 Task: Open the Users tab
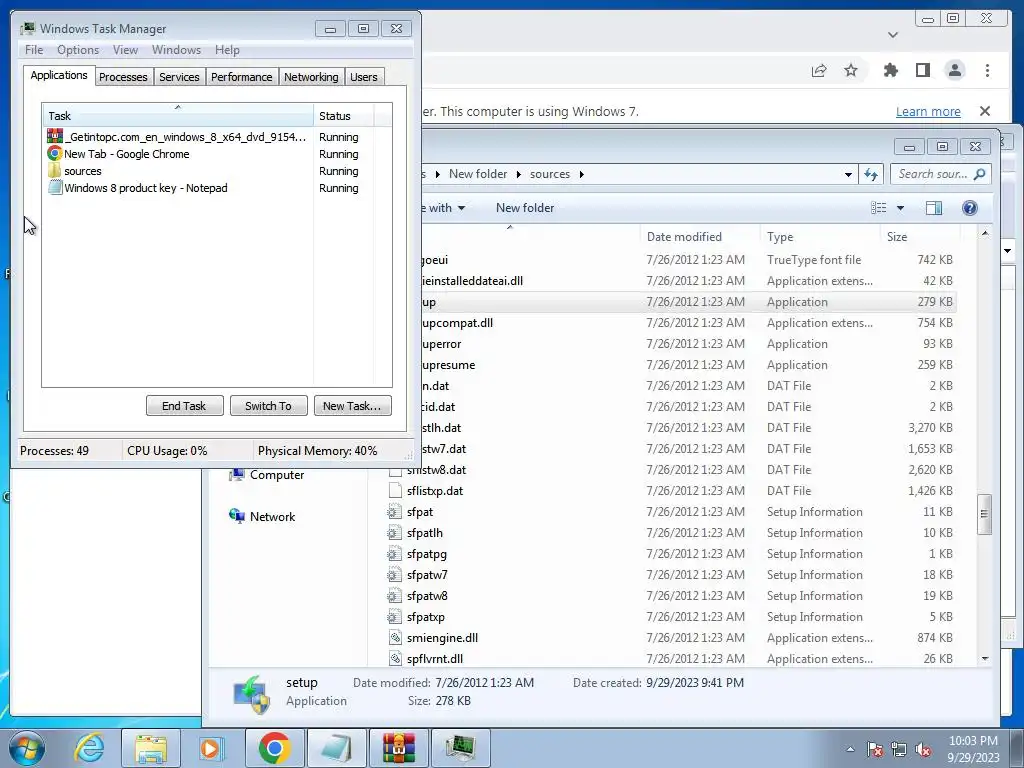click(x=363, y=77)
